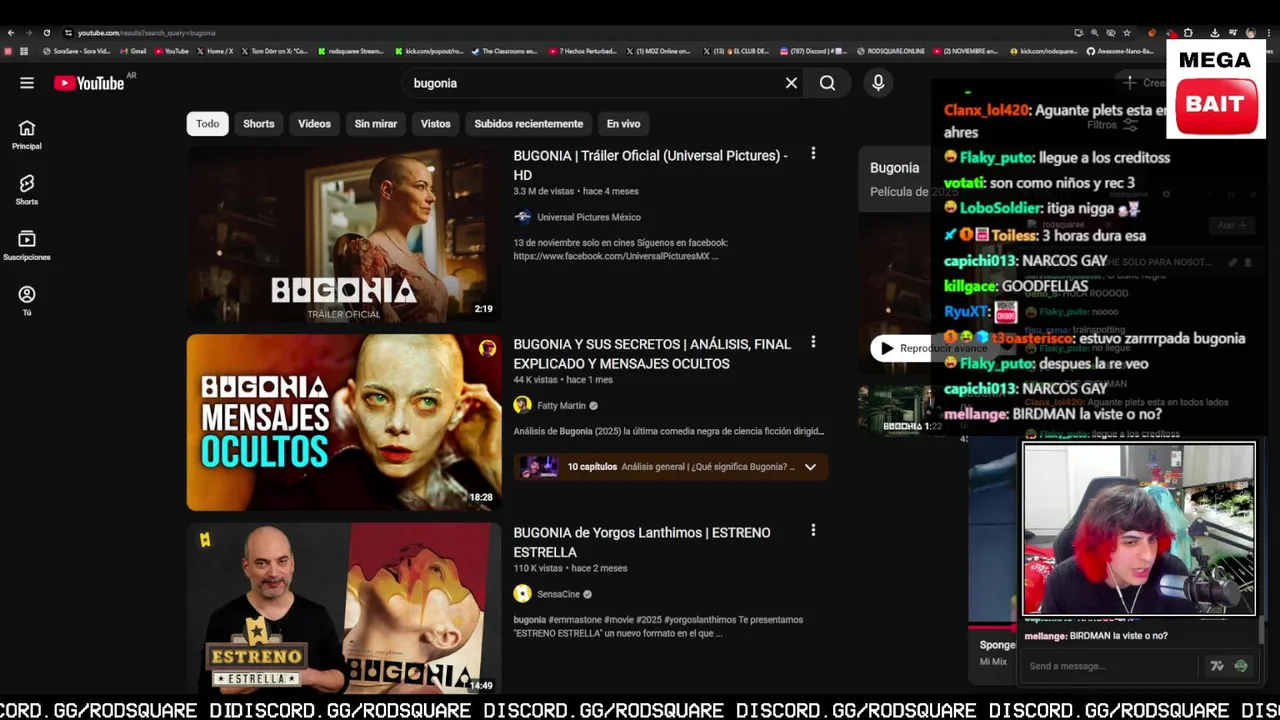Open the YouTube bookmark

pyautogui.click(x=171, y=51)
